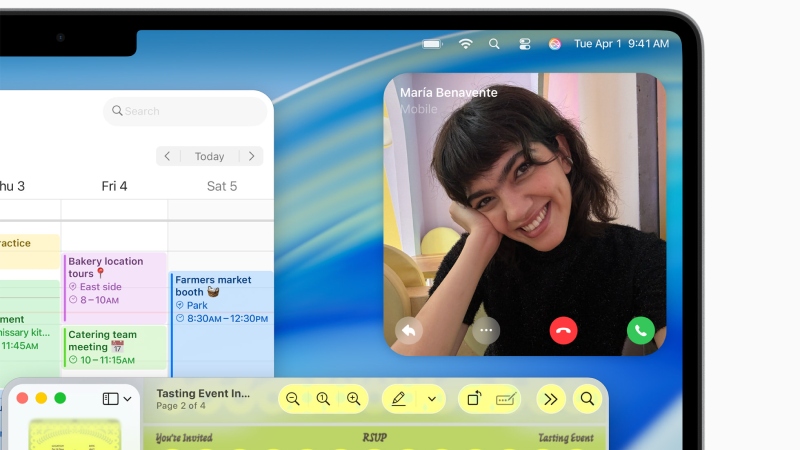Open more call options (three dots)
The height and width of the screenshot is (450, 800).
click(486, 330)
